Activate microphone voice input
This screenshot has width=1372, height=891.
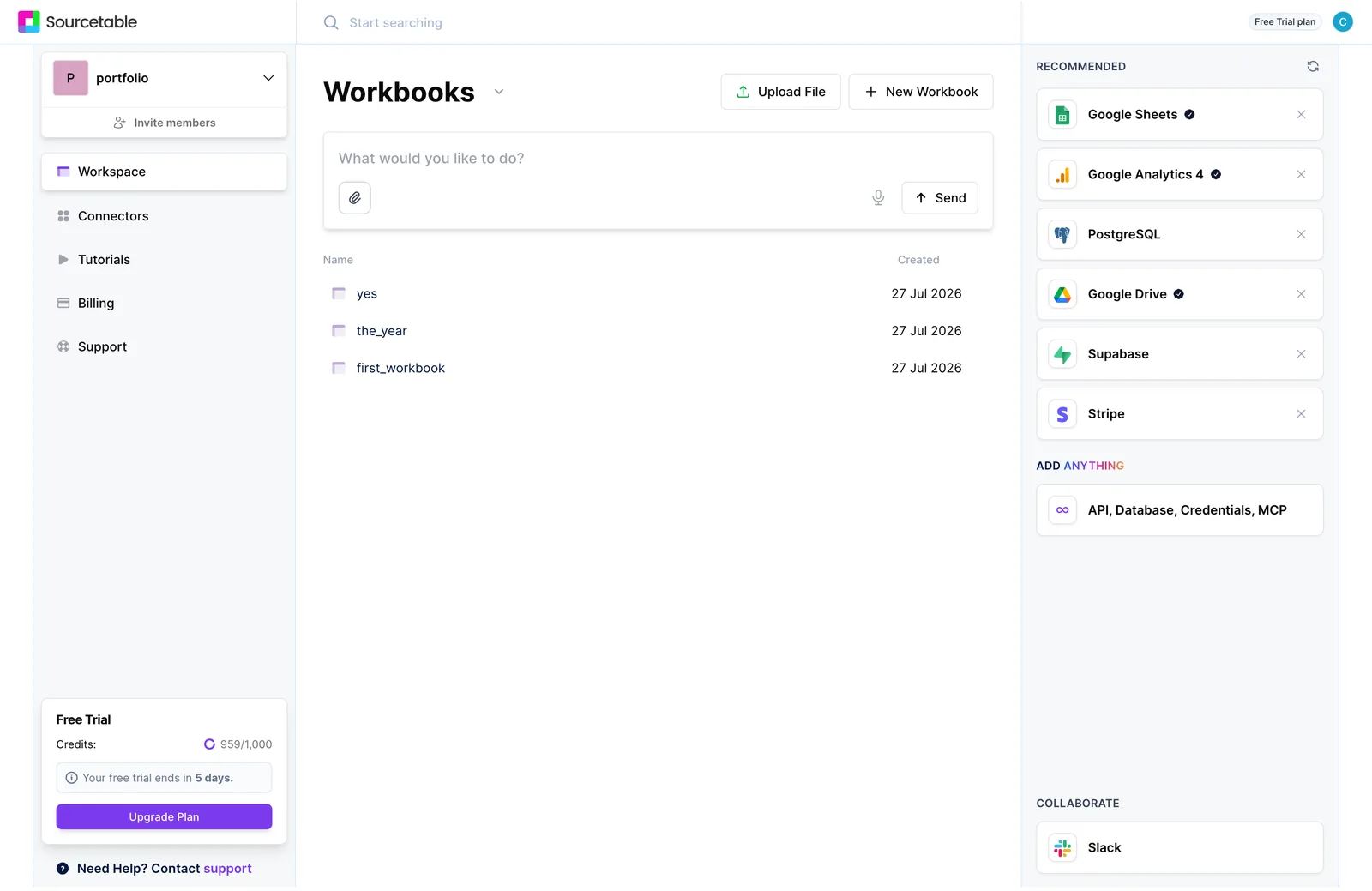pyautogui.click(x=878, y=198)
